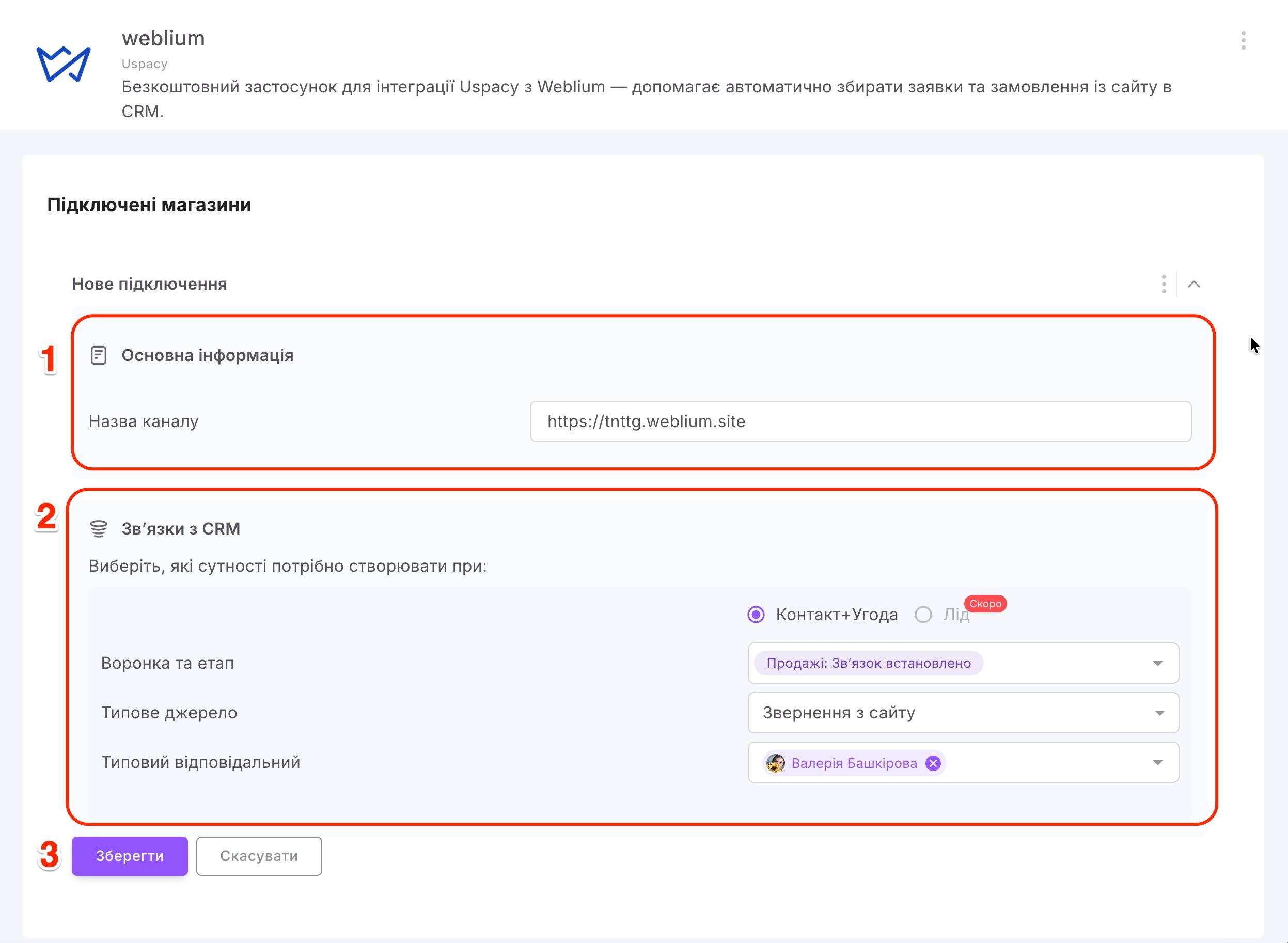This screenshot has height=943, width=1288.
Task: Open the Типовий відповідальний dropdown arrow
Action: click(1158, 763)
